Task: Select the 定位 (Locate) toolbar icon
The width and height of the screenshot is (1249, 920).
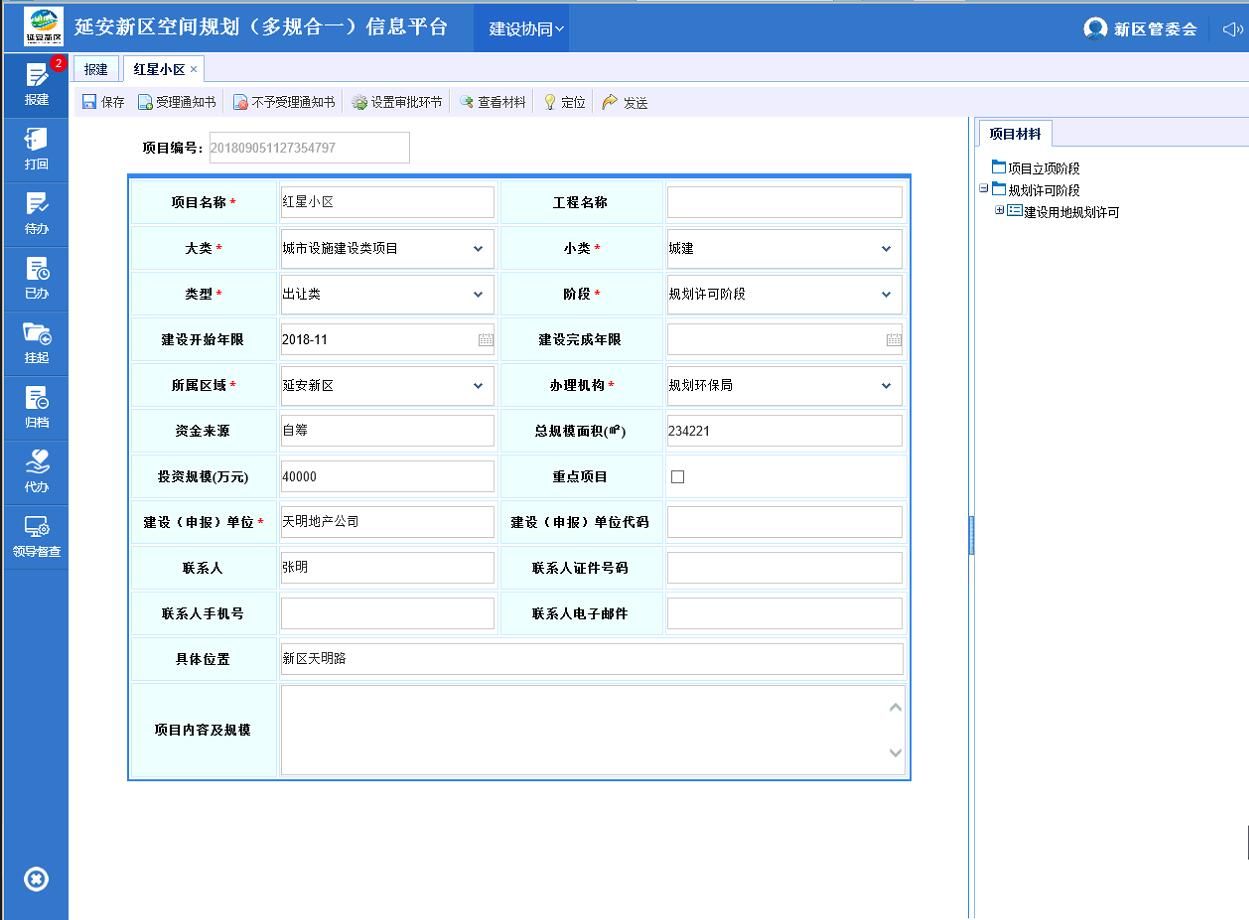Action: (565, 101)
